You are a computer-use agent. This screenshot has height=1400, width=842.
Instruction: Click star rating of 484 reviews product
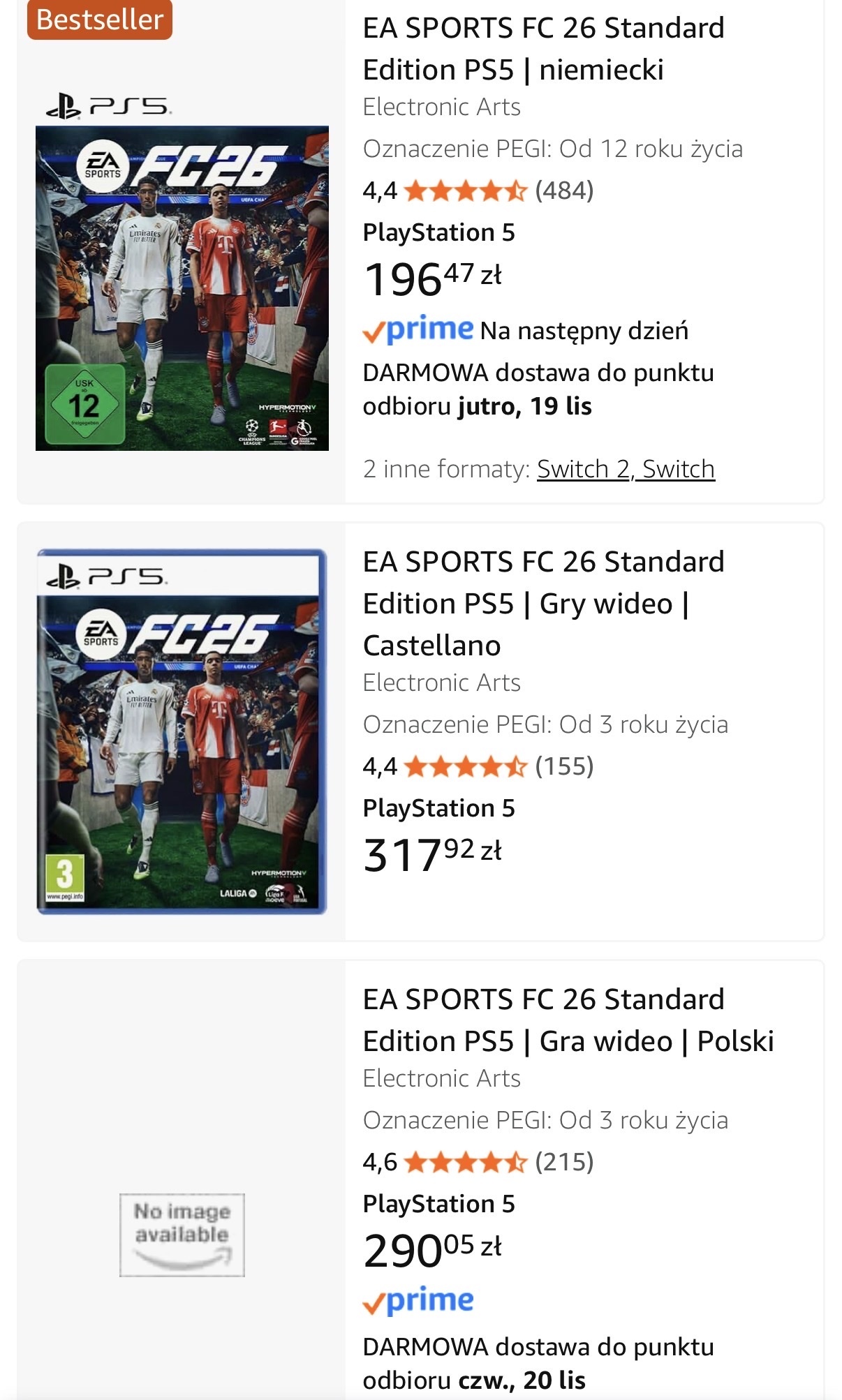click(x=465, y=191)
